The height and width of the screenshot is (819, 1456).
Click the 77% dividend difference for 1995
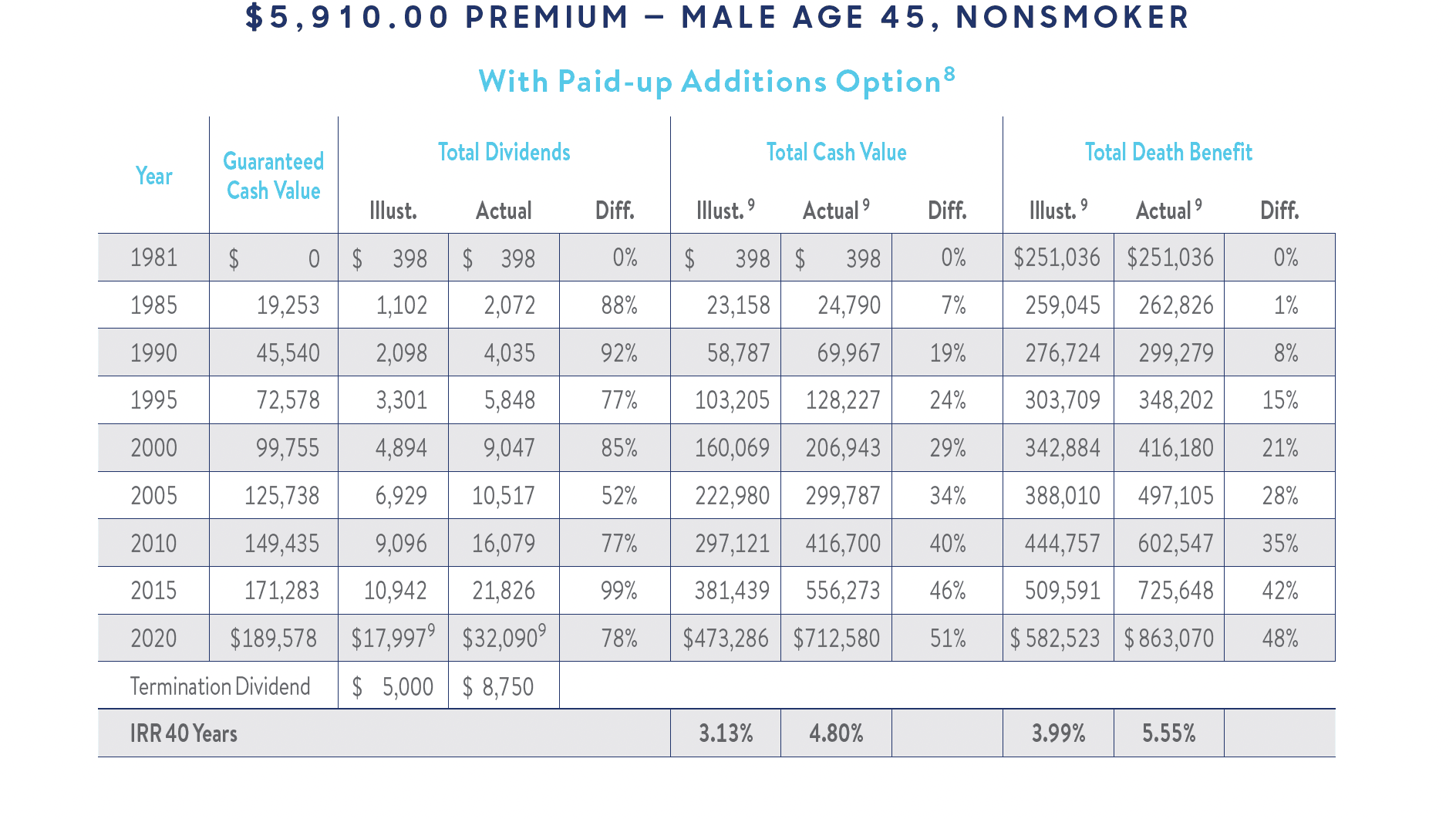619,400
